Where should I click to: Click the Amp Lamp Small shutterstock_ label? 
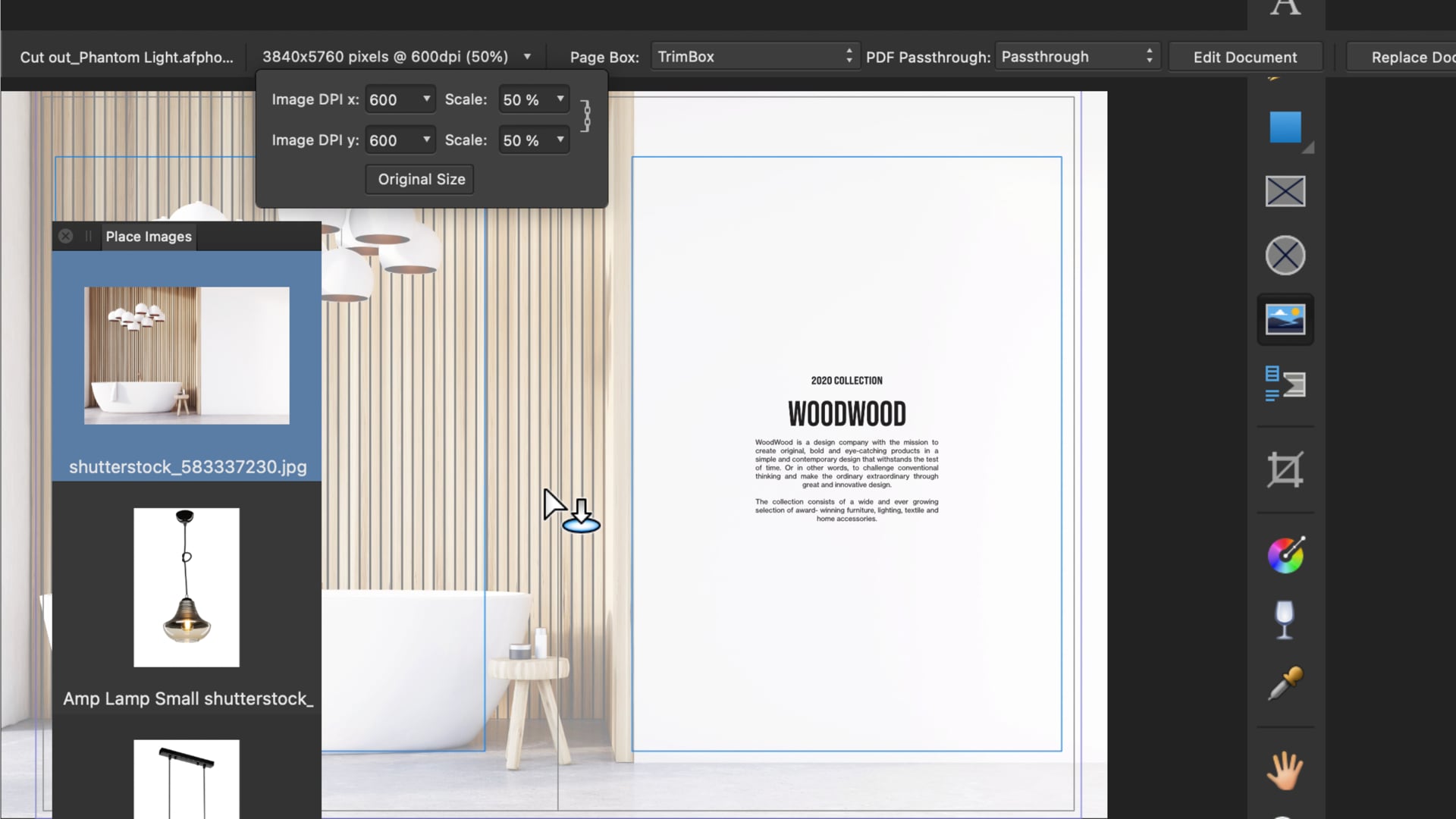coord(188,698)
